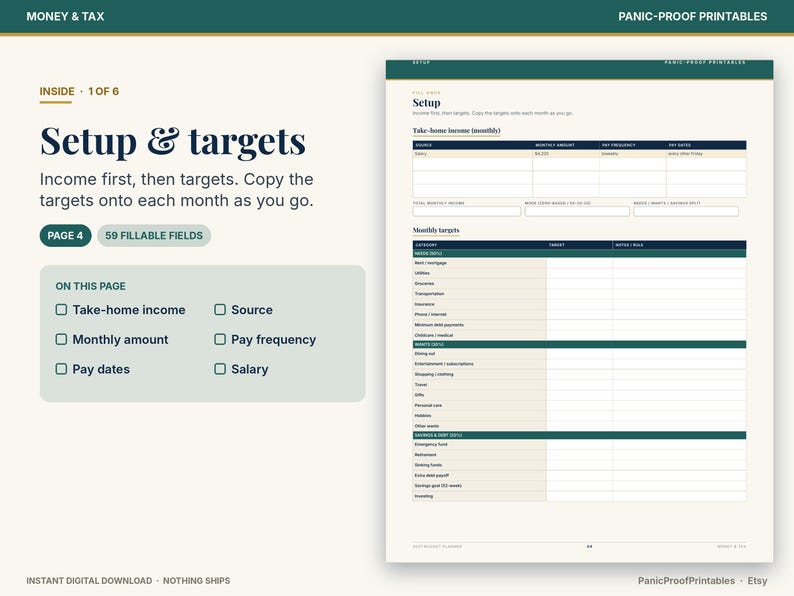
Task: Open the Setup page preview thumbnail
Action: pyautogui.click(x=579, y=311)
